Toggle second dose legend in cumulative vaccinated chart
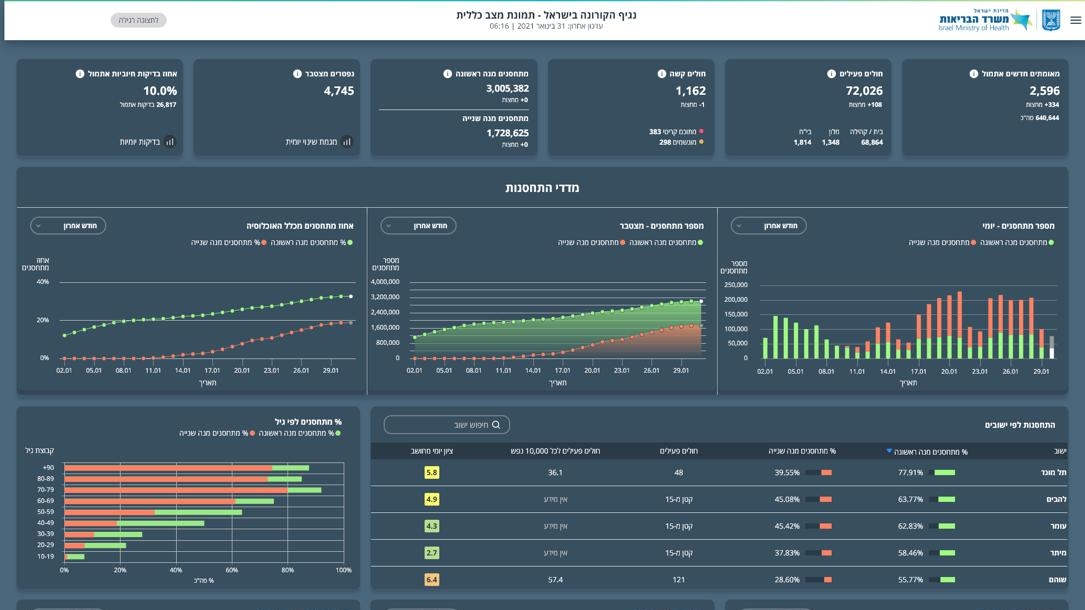 point(592,242)
